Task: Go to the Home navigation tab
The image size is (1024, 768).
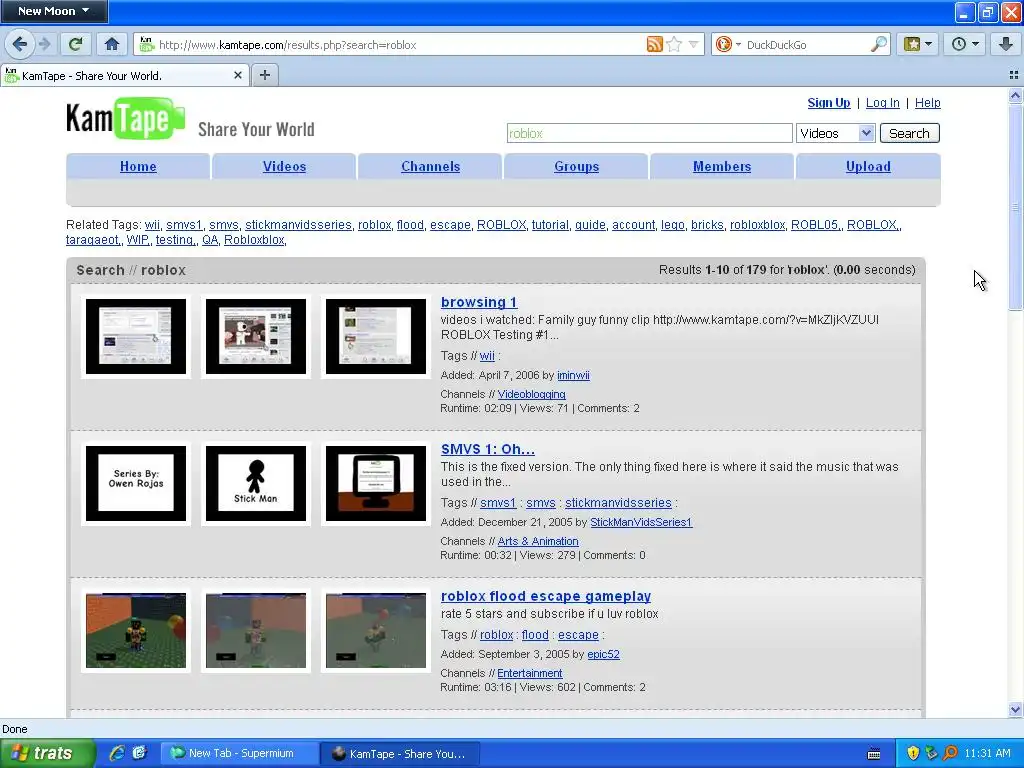Action: [x=138, y=167]
